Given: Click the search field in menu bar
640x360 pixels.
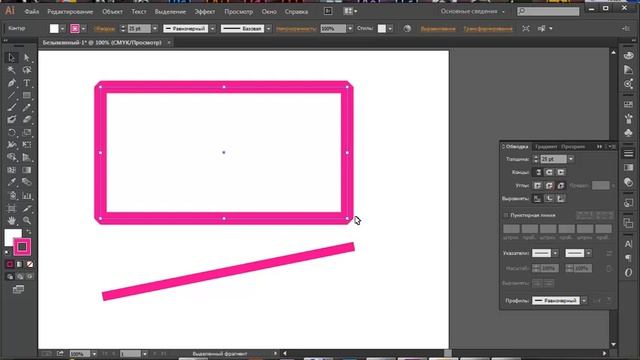Looking at the screenshot, I should [548, 11].
